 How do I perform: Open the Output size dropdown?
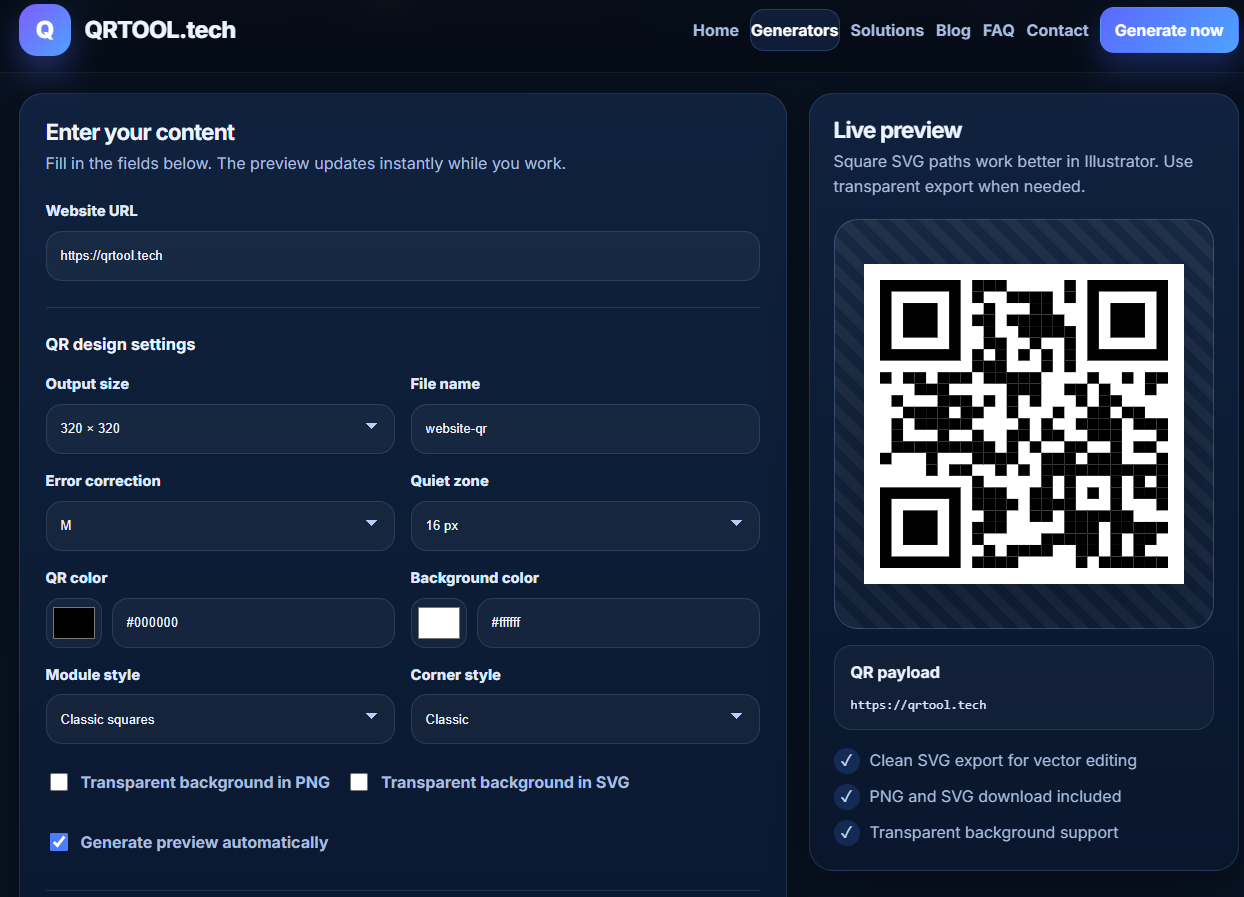(x=220, y=428)
